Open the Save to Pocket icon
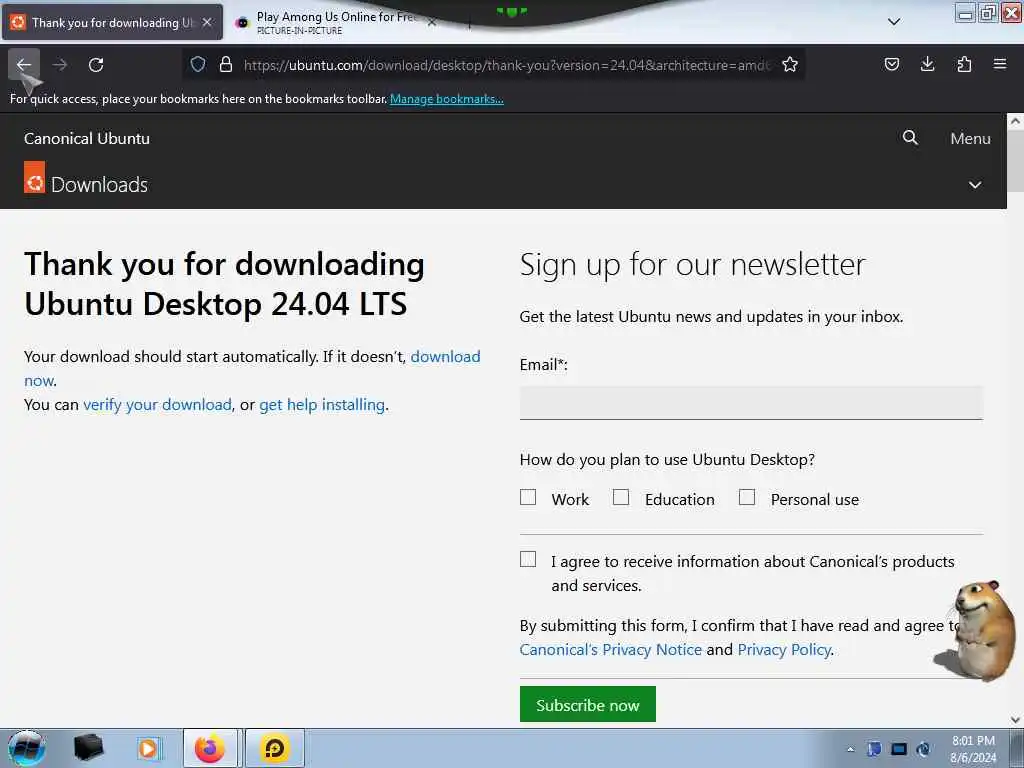This screenshot has height=768, width=1024. click(x=891, y=64)
